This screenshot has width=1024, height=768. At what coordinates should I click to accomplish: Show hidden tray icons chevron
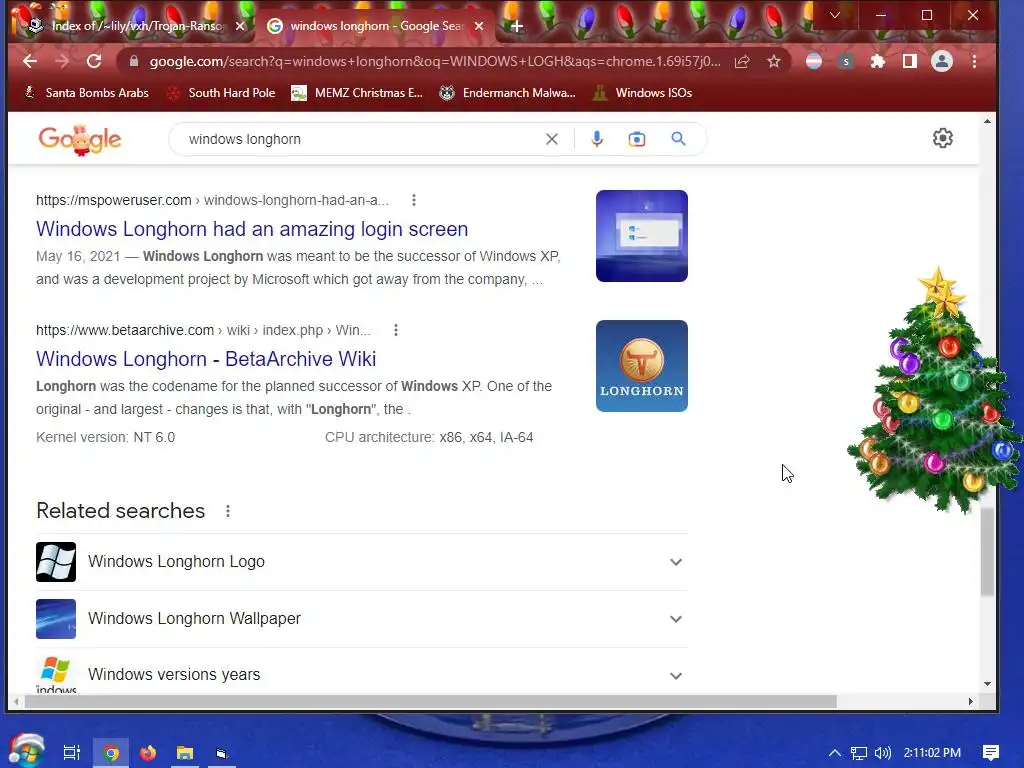point(835,753)
